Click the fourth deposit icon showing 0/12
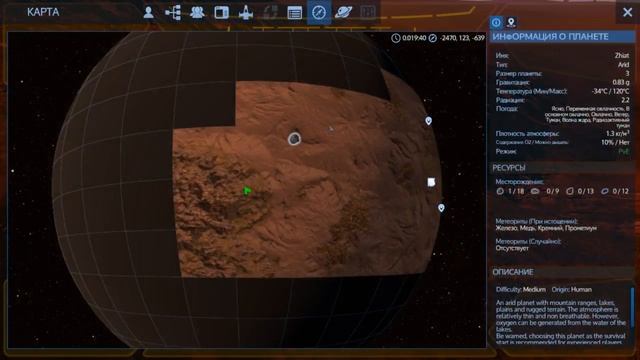The width and height of the screenshot is (640, 360). pyautogui.click(x=605, y=191)
